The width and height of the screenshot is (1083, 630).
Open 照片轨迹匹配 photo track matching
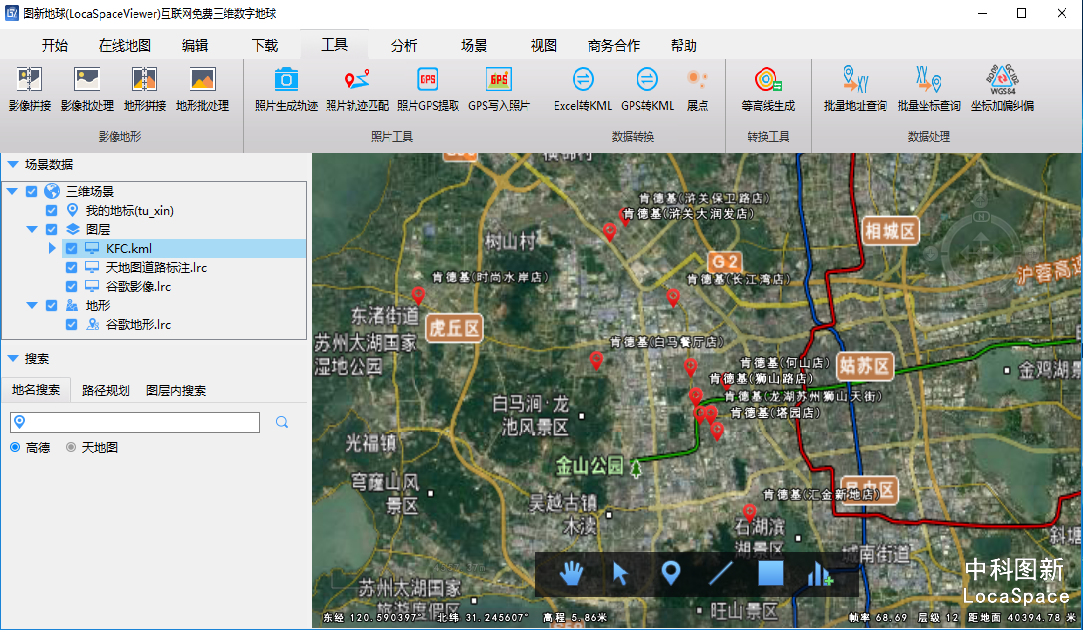click(357, 90)
